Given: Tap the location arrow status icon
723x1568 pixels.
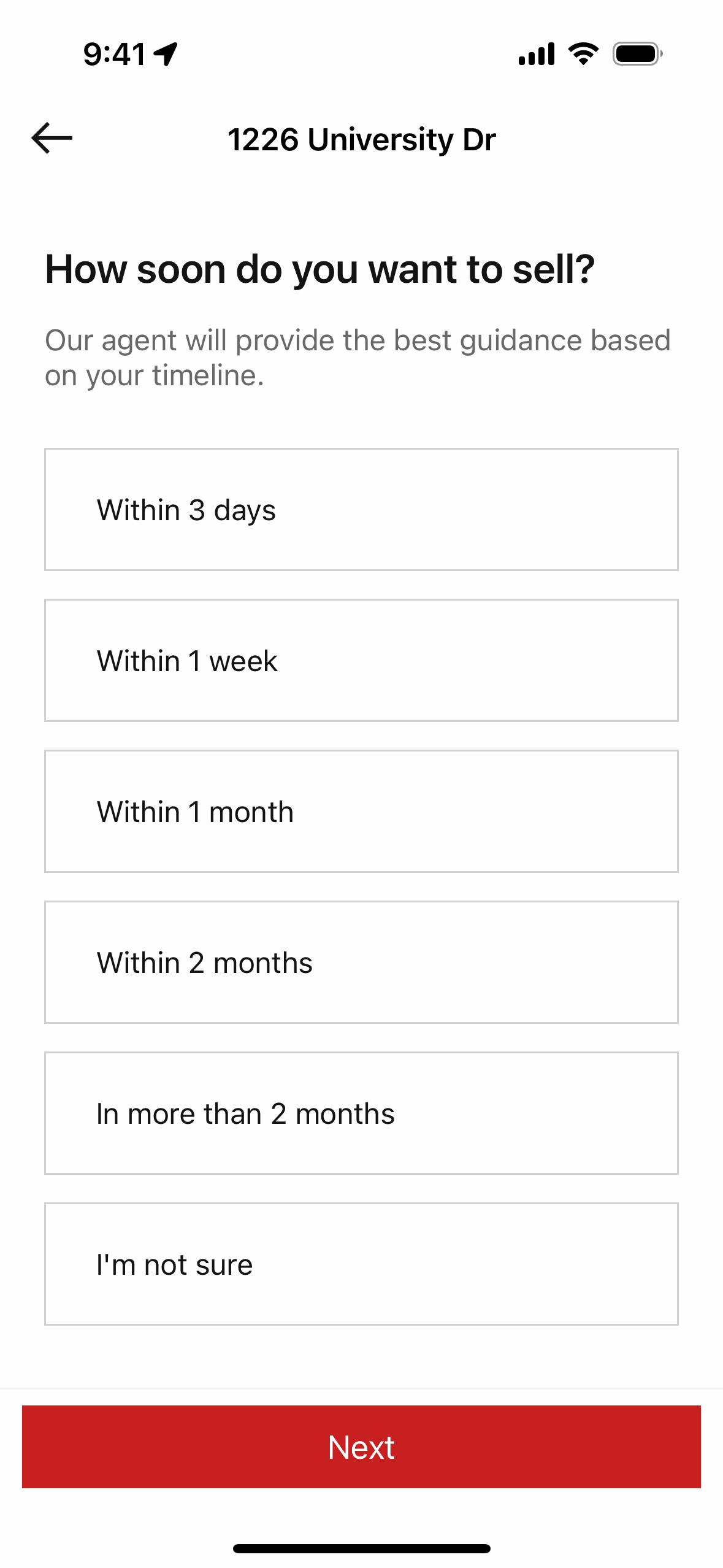Looking at the screenshot, I should pyautogui.click(x=166, y=54).
